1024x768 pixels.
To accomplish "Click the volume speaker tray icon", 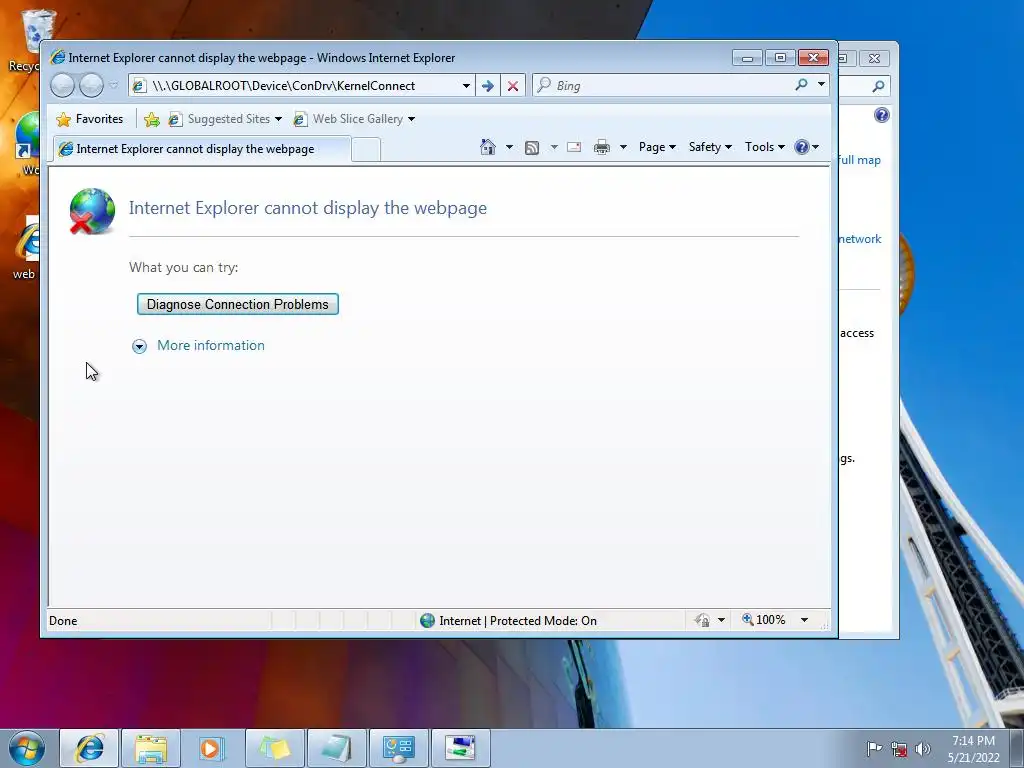I will pyautogui.click(x=923, y=748).
